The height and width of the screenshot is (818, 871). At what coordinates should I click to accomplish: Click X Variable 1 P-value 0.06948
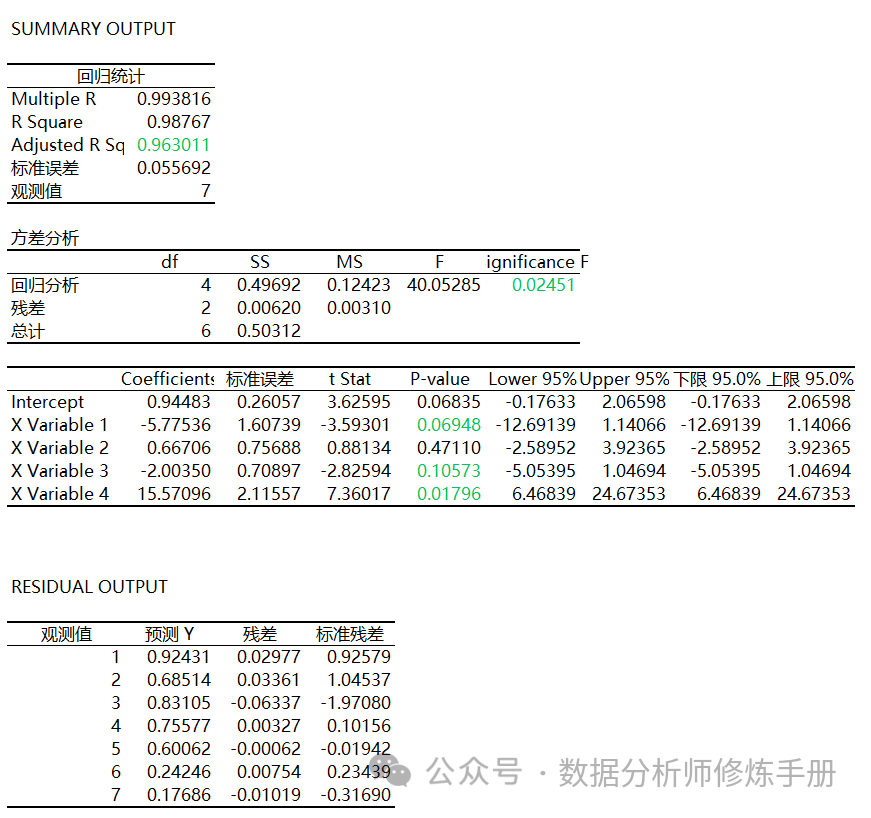449,425
